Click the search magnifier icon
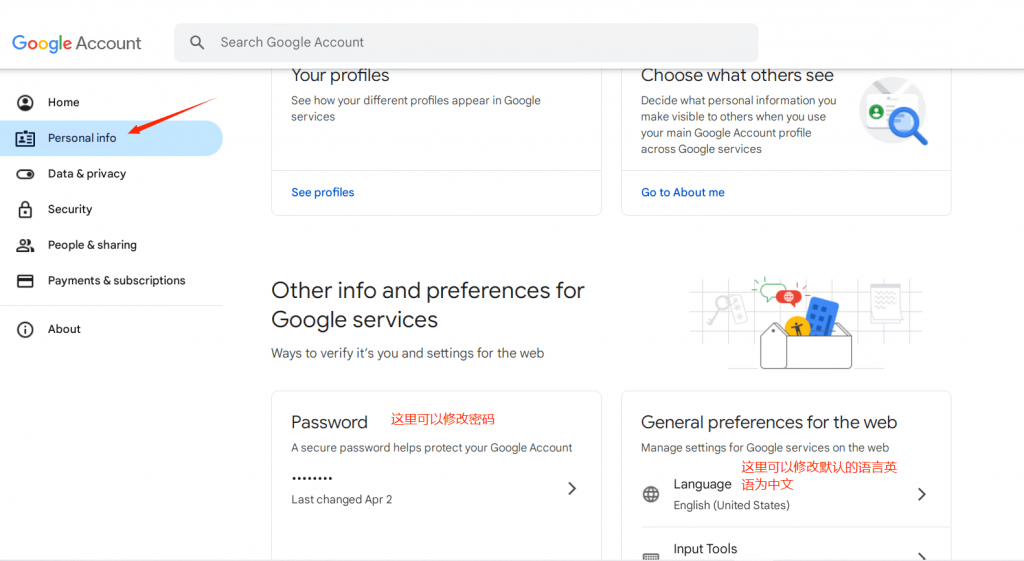 tap(197, 42)
